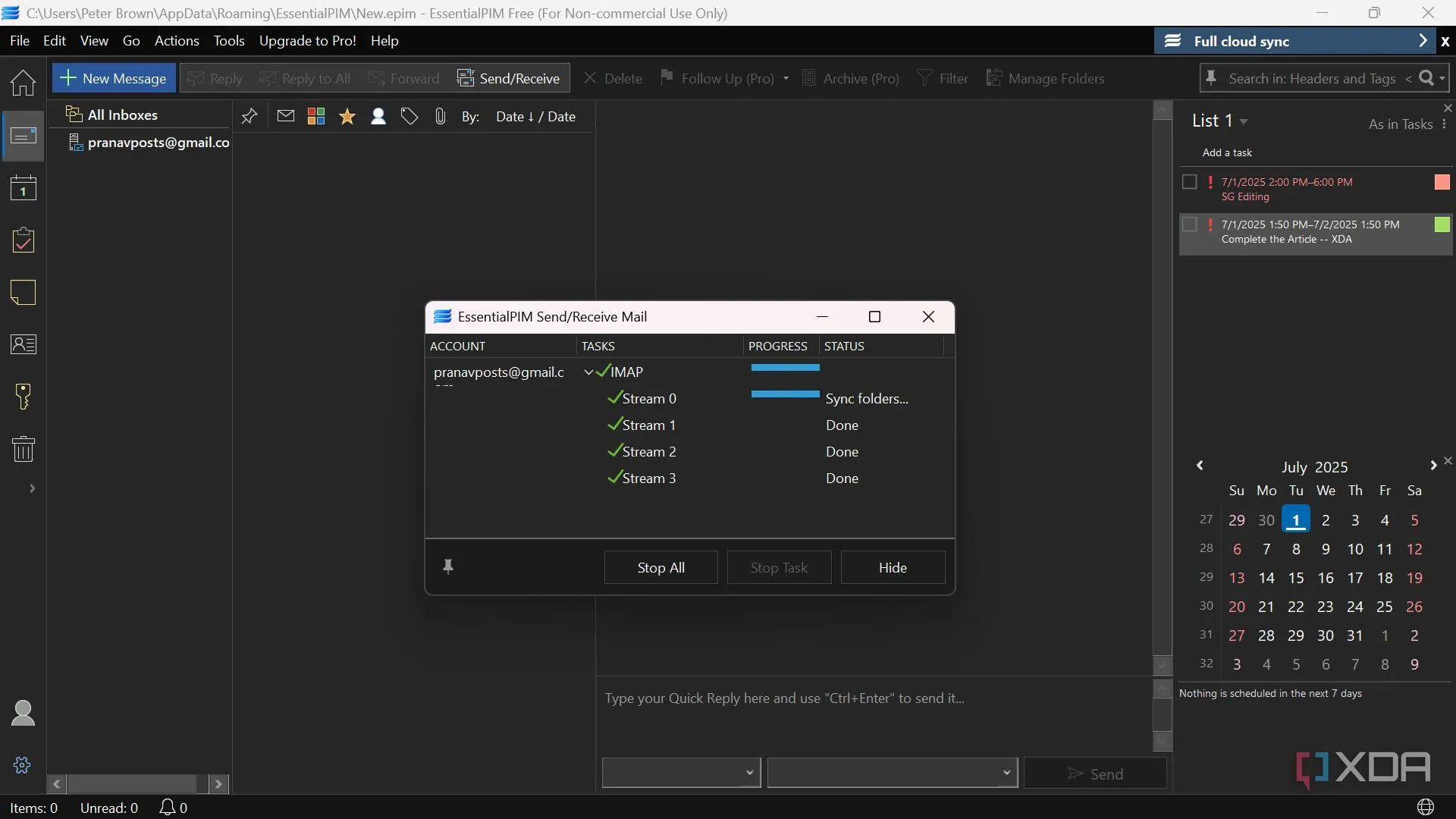Open the Contacts module in sidebar

point(23,344)
